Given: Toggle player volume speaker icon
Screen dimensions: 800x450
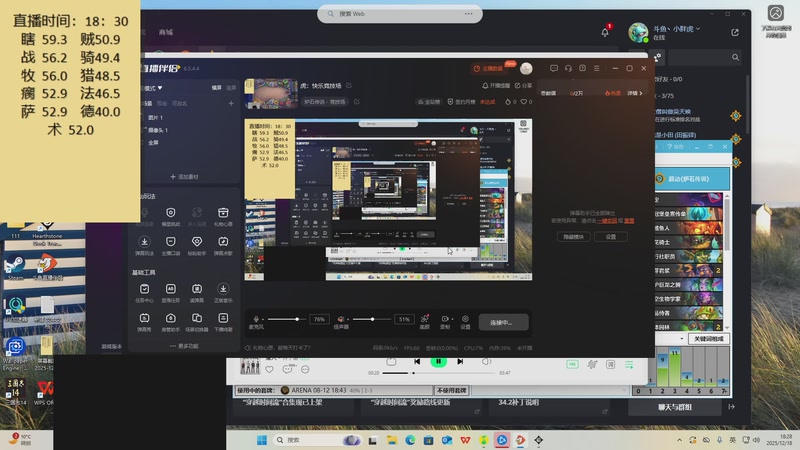Looking at the screenshot, I should 486,361.
